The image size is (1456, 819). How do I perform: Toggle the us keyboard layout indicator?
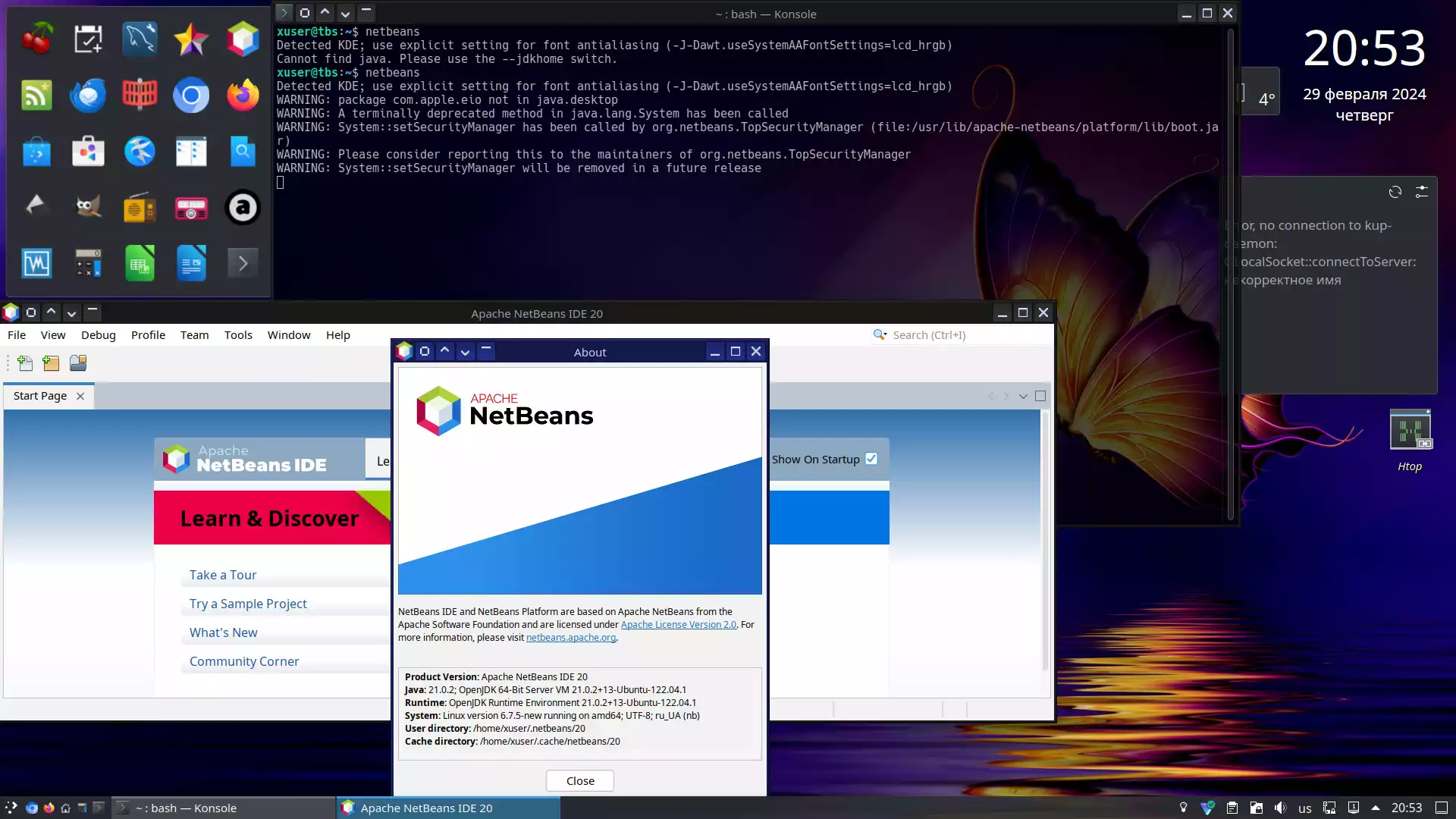click(x=1304, y=808)
